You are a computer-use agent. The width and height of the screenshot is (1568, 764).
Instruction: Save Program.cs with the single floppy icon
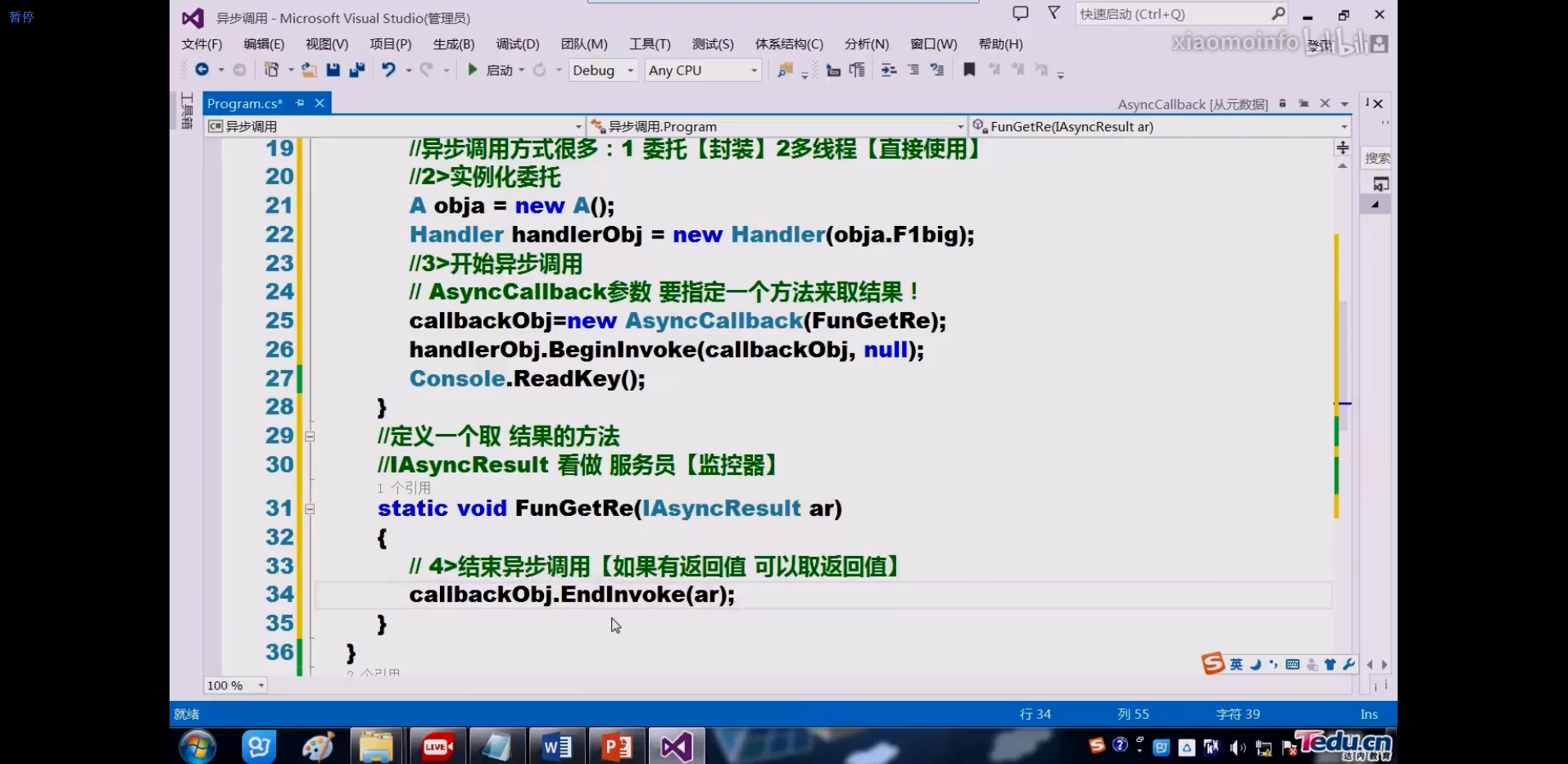tap(333, 70)
